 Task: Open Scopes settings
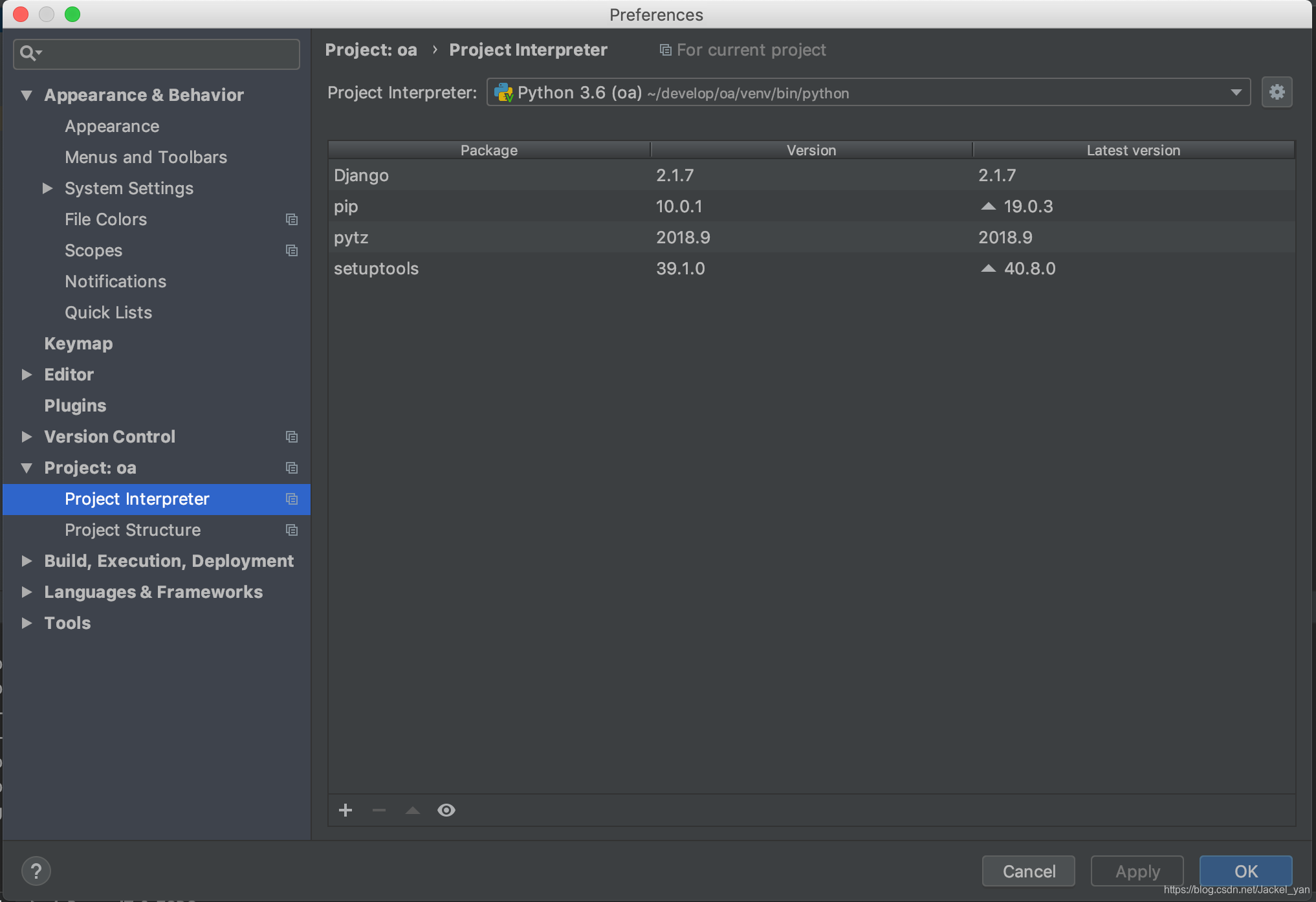tap(93, 250)
